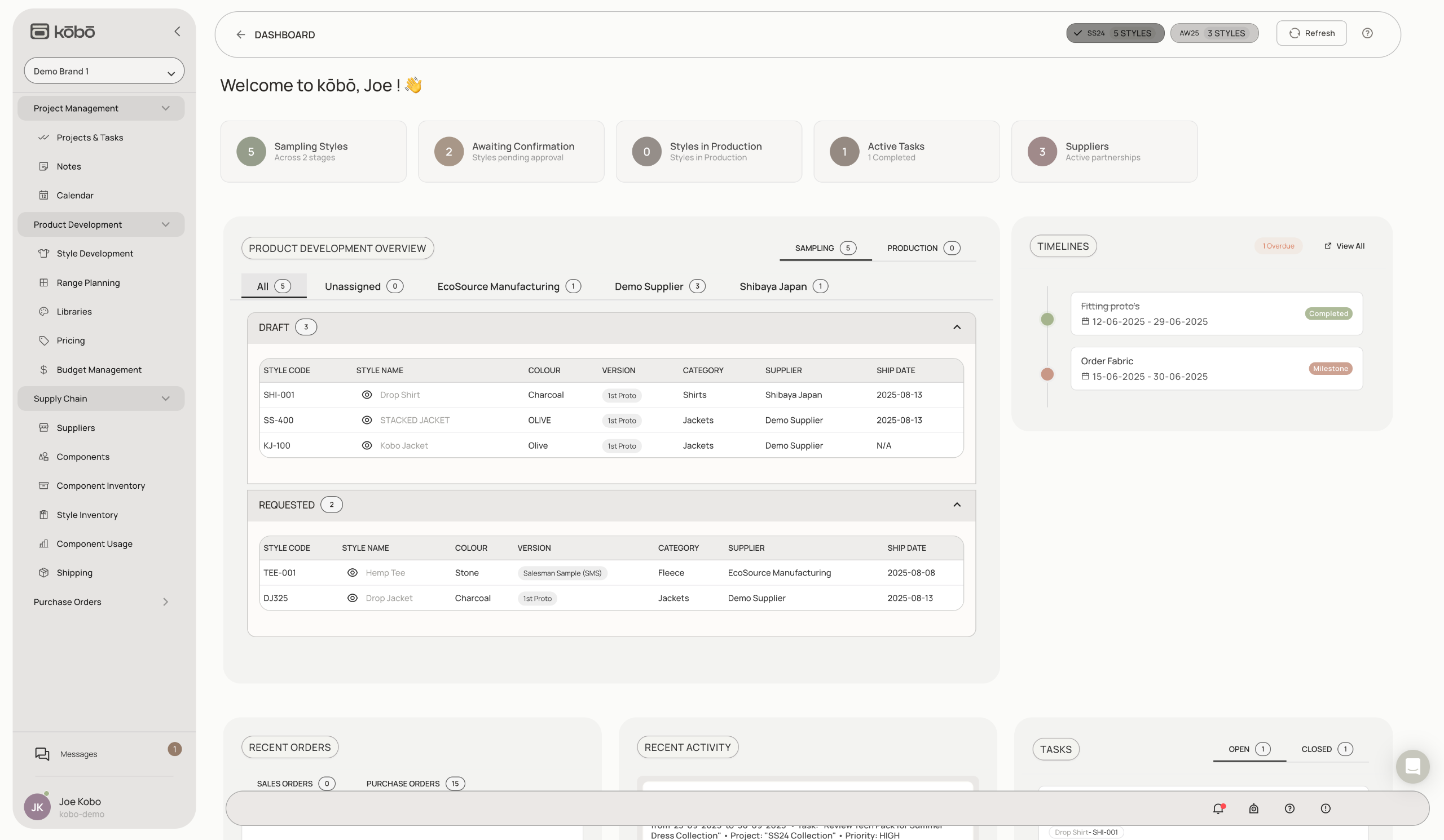Click the Order Fabric timeline marker dot

click(x=1047, y=374)
